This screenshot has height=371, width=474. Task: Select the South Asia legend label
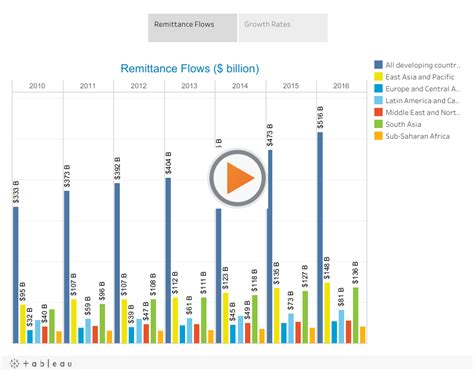pos(403,124)
